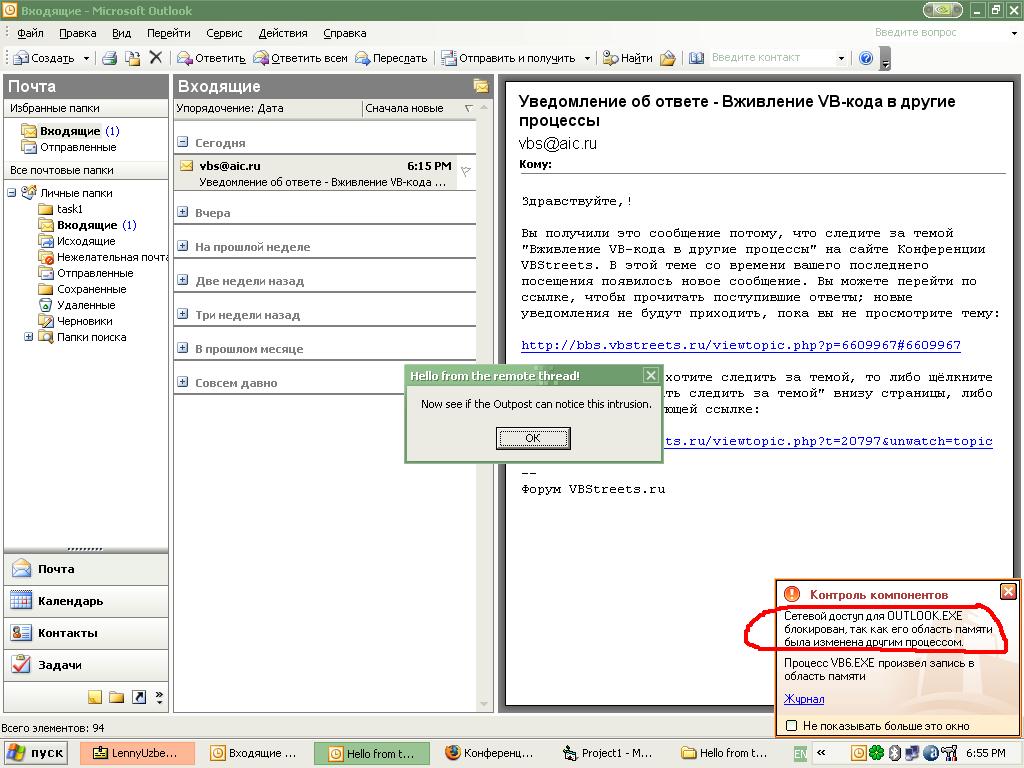This screenshot has width=1024, height=768.
Task: Open the Создать dropdown arrow
Action: point(86,58)
